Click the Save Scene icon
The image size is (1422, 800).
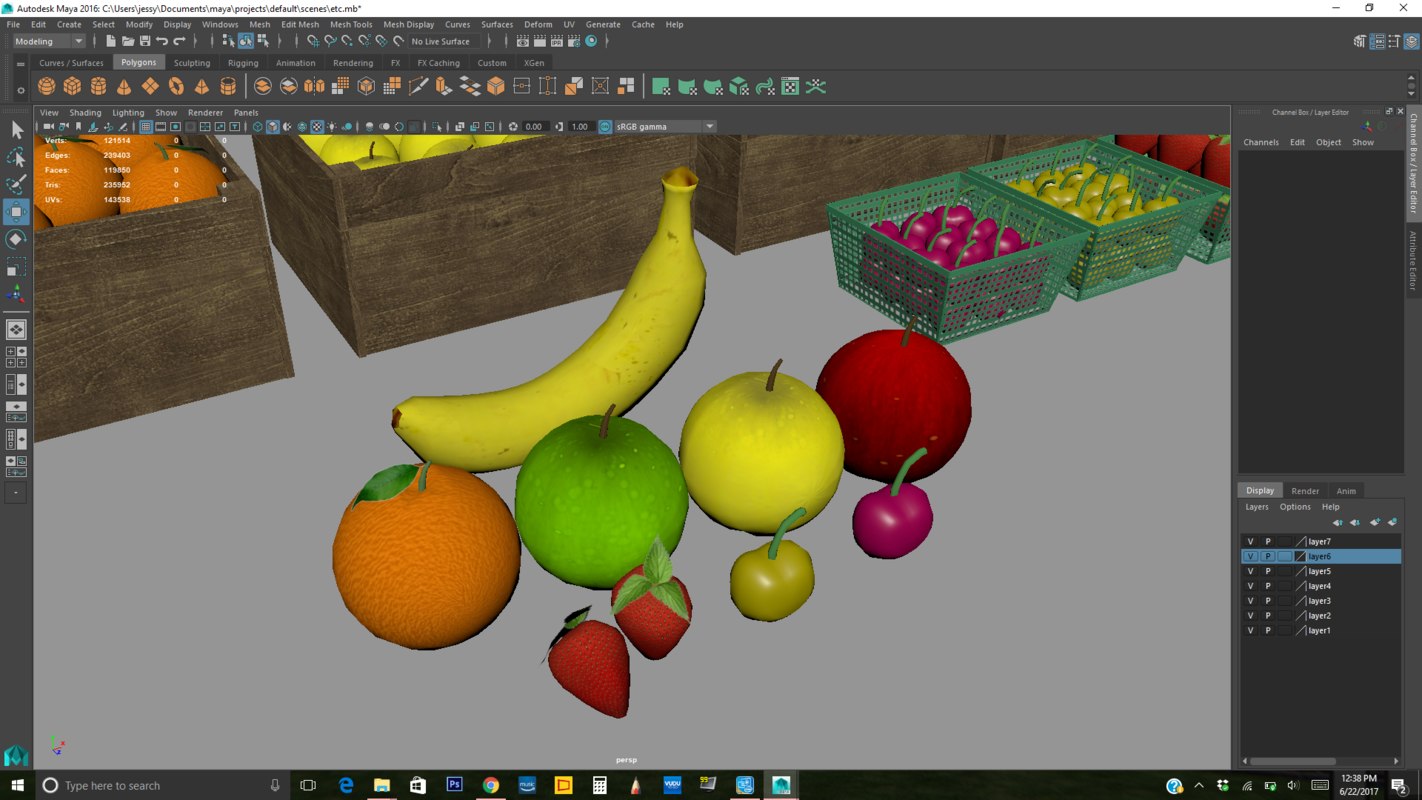pos(143,41)
